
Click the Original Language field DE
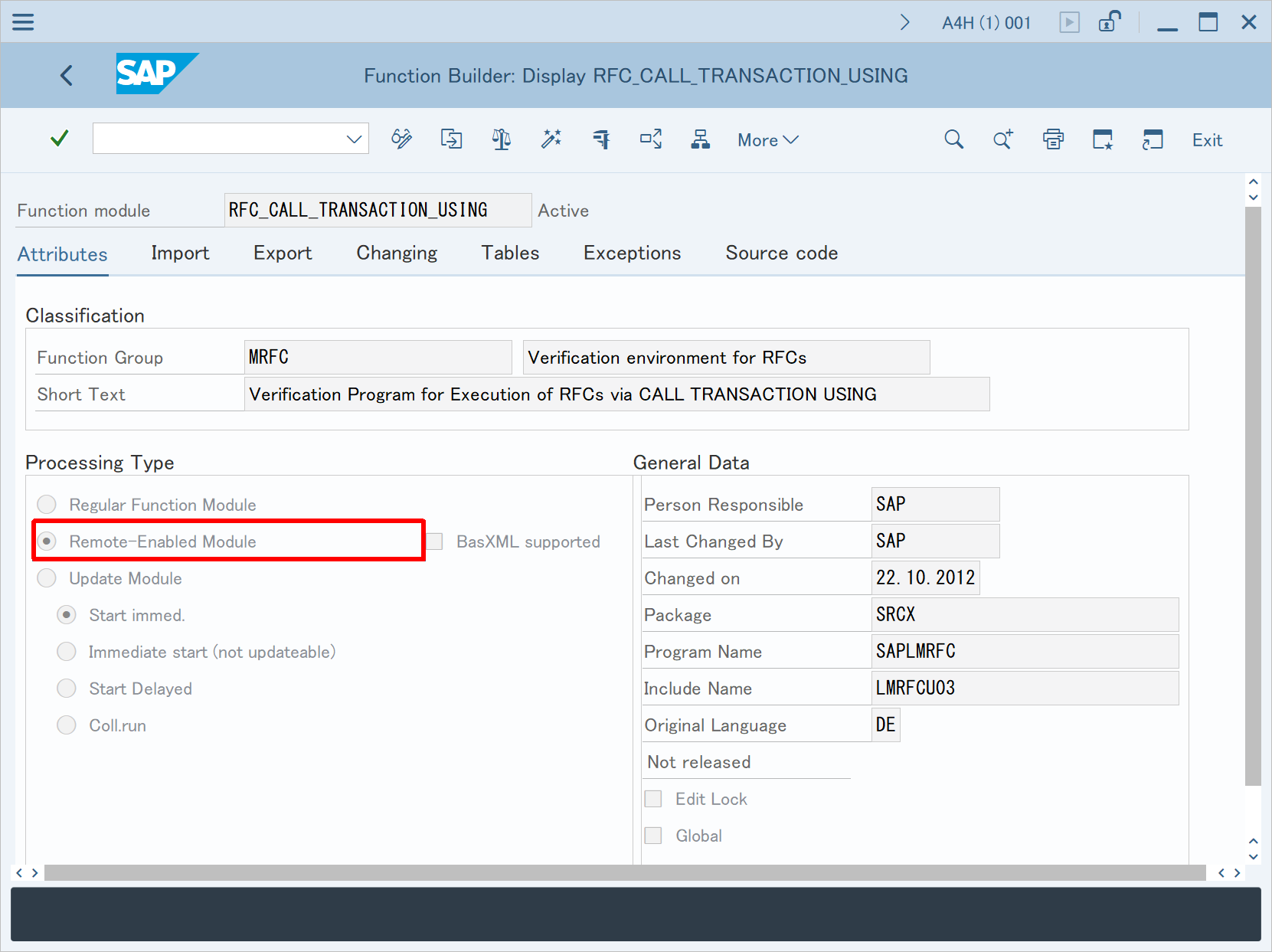coord(886,725)
